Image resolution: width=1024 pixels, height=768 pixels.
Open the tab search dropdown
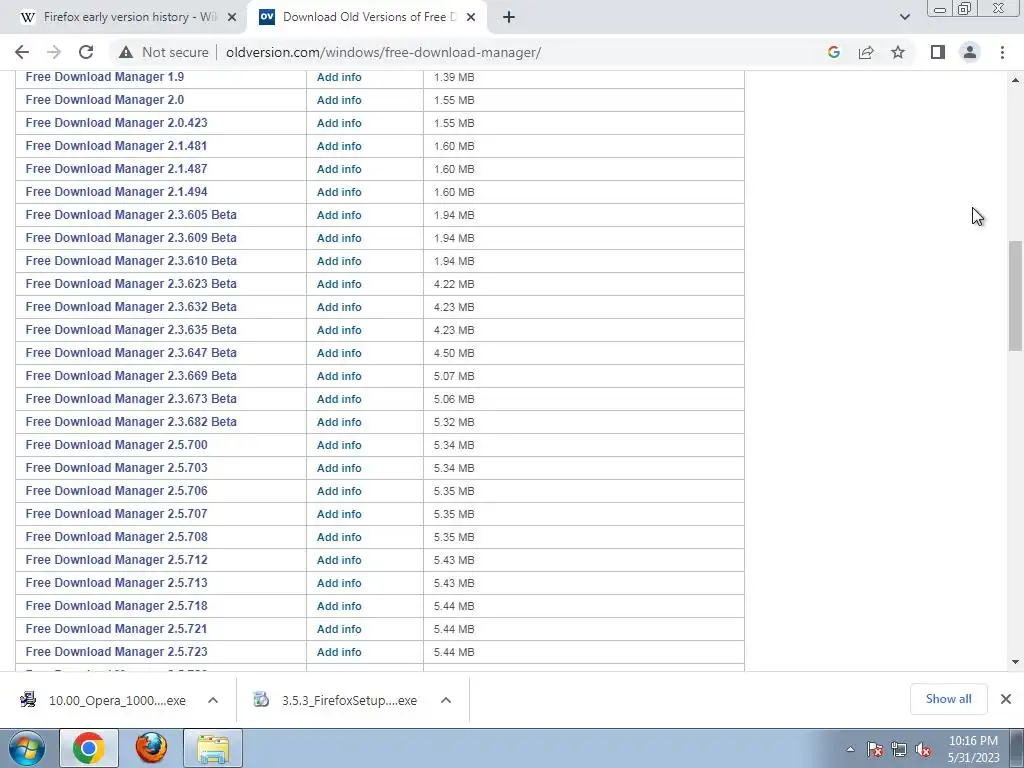click(x=904, y=18)
